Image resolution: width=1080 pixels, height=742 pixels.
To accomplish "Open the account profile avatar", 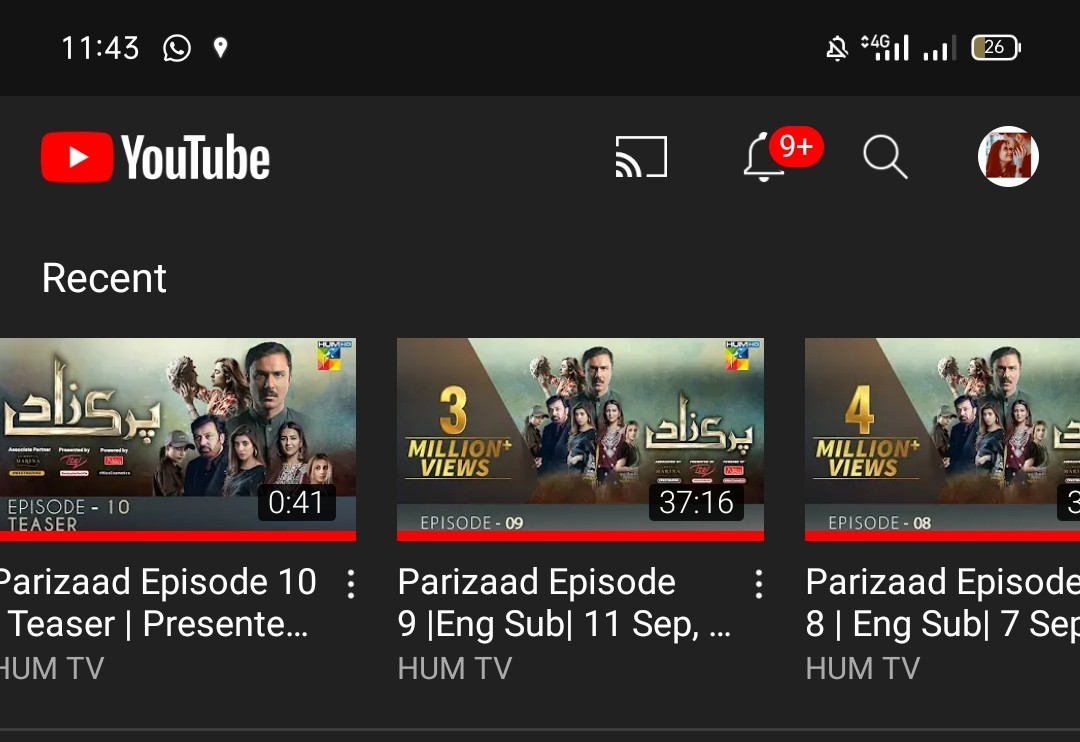I will click(1008, 156).
